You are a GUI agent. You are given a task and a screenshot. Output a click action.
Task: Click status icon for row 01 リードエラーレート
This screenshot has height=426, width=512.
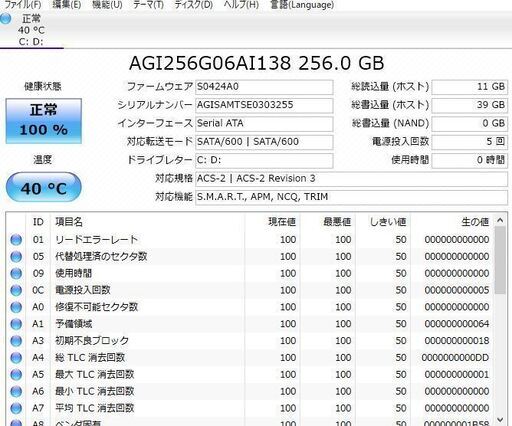(16, 240)
